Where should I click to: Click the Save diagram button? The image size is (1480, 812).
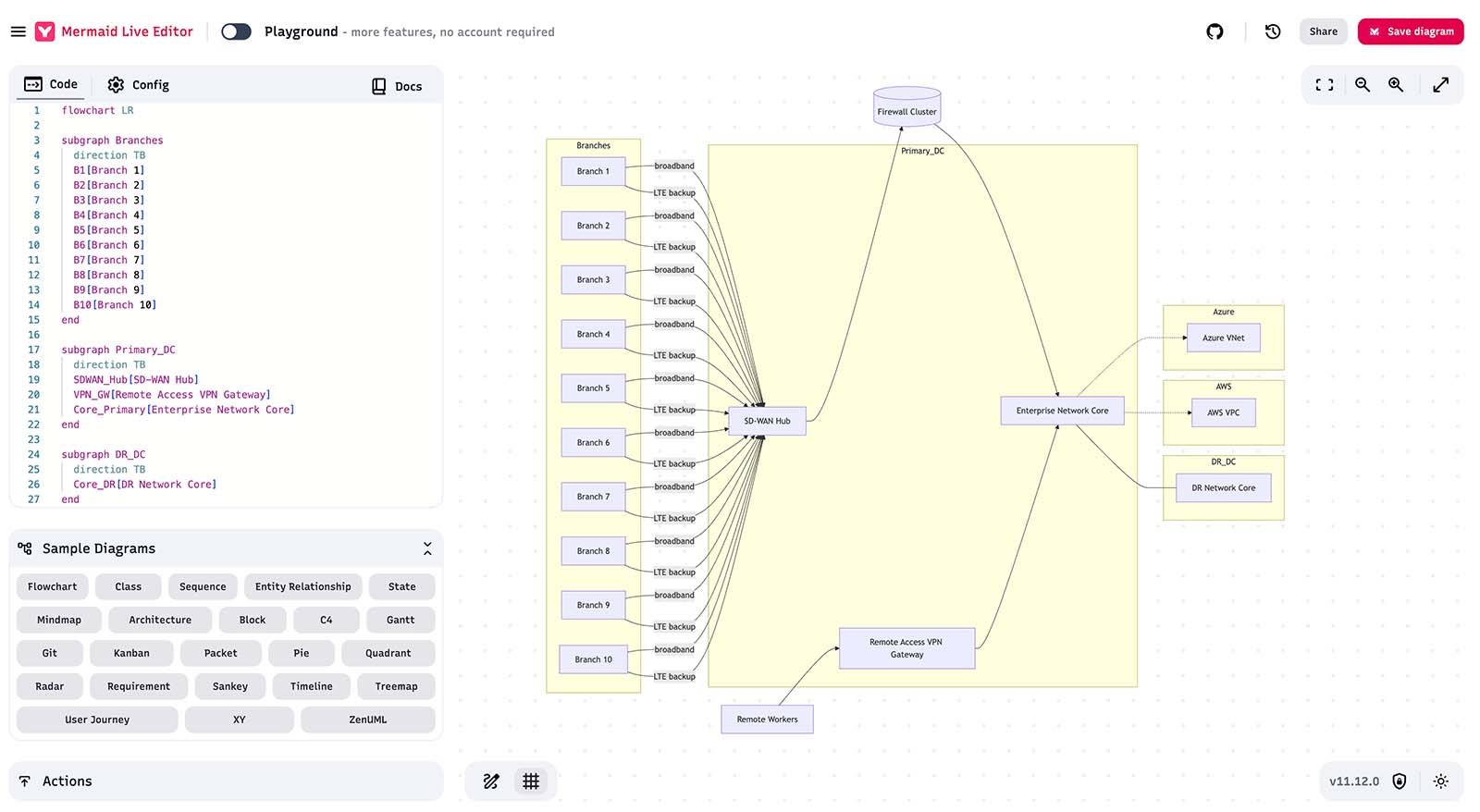point(1410,31)
